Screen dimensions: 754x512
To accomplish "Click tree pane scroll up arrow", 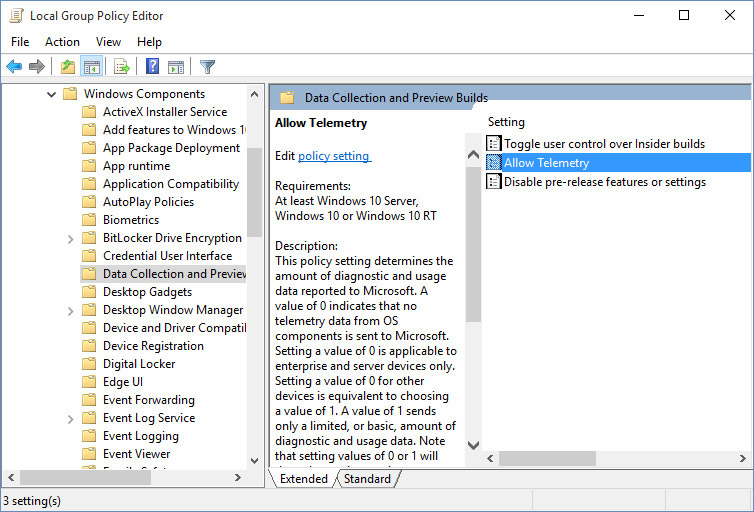I will click(x=254, y=94).
